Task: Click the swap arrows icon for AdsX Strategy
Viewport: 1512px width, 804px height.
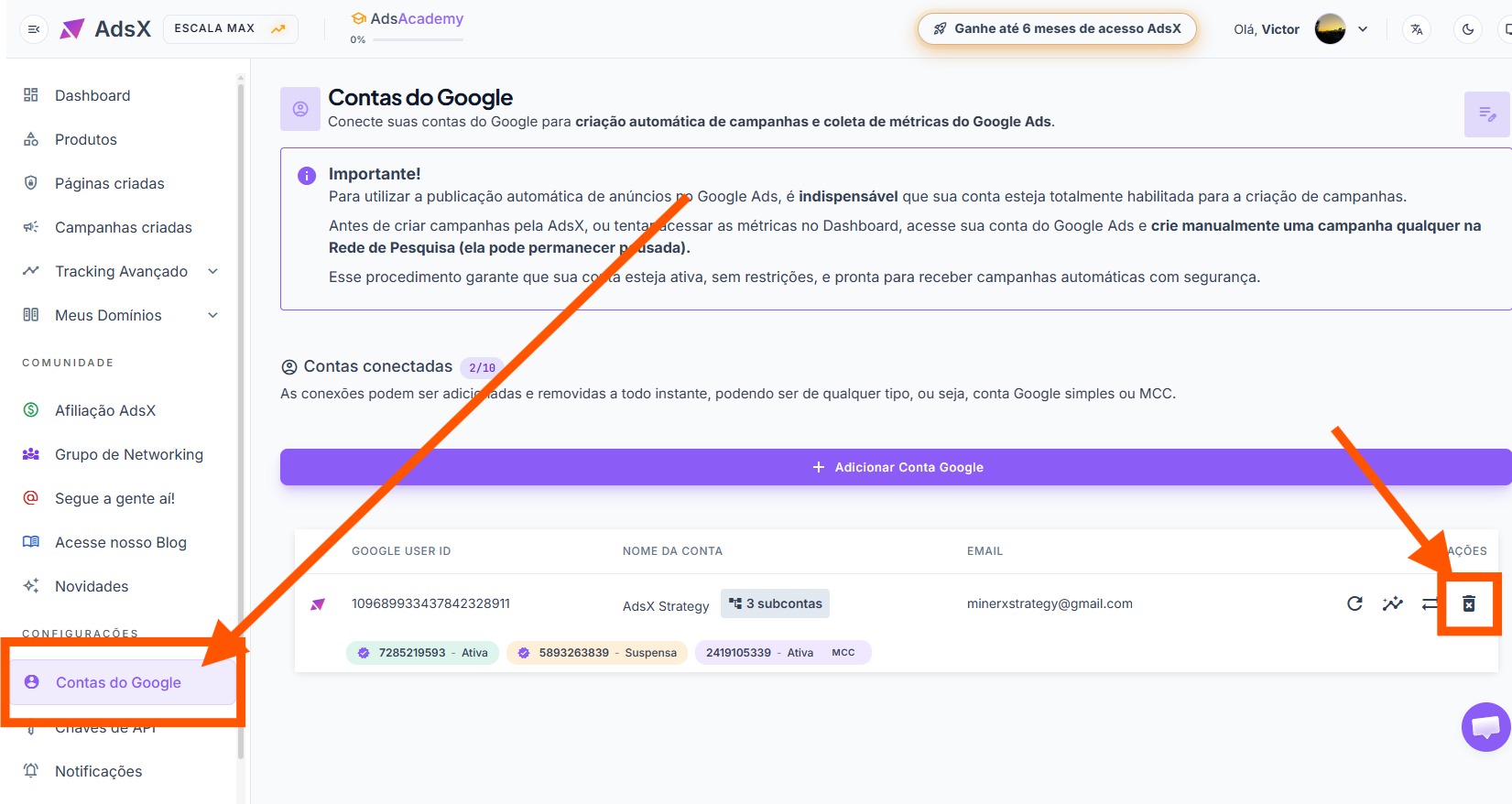Action: (x=1430, y=603)
